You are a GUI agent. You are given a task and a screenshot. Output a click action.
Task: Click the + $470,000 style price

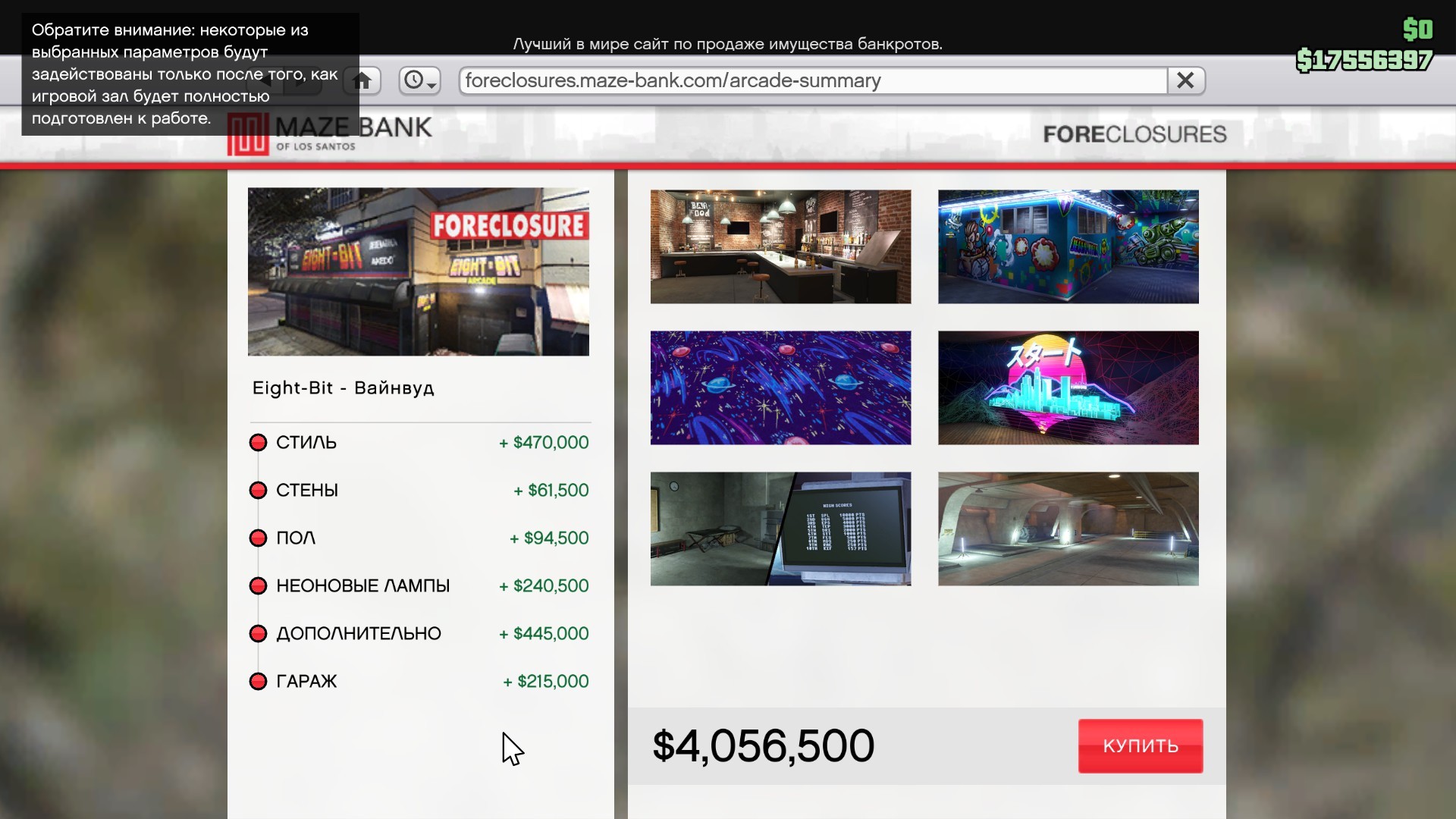click(x=544, y=443)
